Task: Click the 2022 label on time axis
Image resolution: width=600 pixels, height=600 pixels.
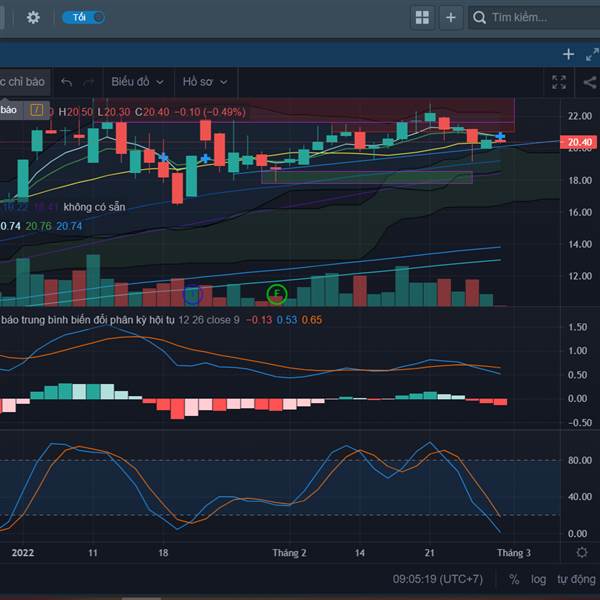Action: tap(23, 553)
